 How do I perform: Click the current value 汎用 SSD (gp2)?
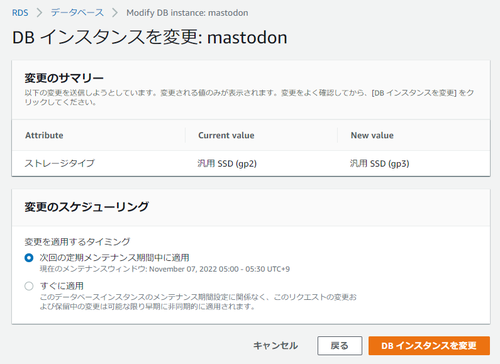tap(227, 163)
